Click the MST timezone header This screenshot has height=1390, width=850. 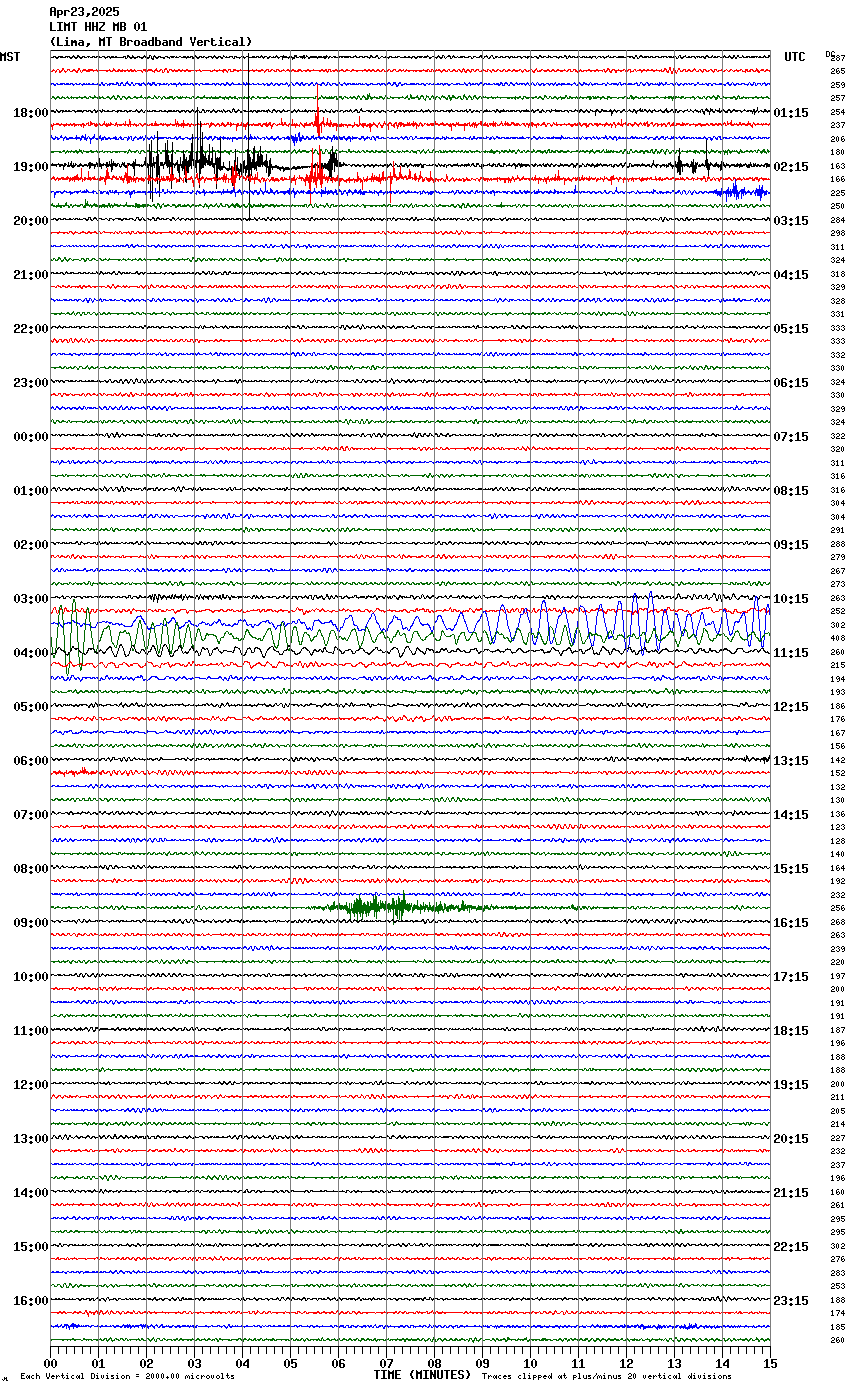coord(10,57)
